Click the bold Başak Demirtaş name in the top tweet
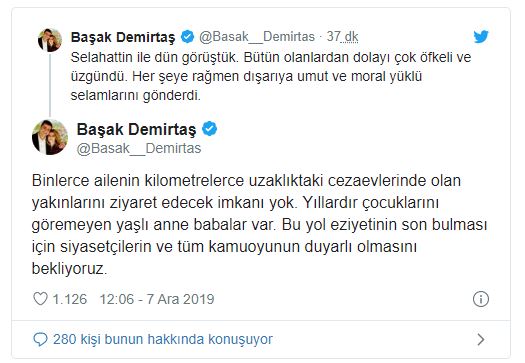This screenshot has height=363, width=525. tap(123, 37)
